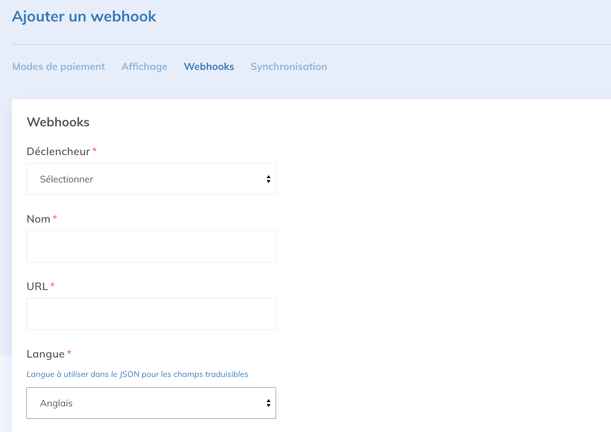Click the up-down arrows on Langue select
Image resolution: width=611 pixels, height=432 pixels.
(x=268, y=403)
